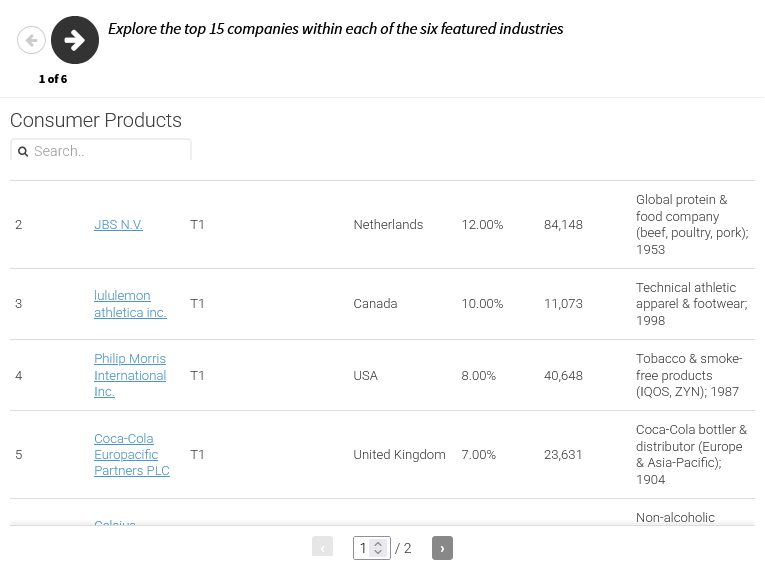
Task: Click rank number 5
Action: pos(19,455)
